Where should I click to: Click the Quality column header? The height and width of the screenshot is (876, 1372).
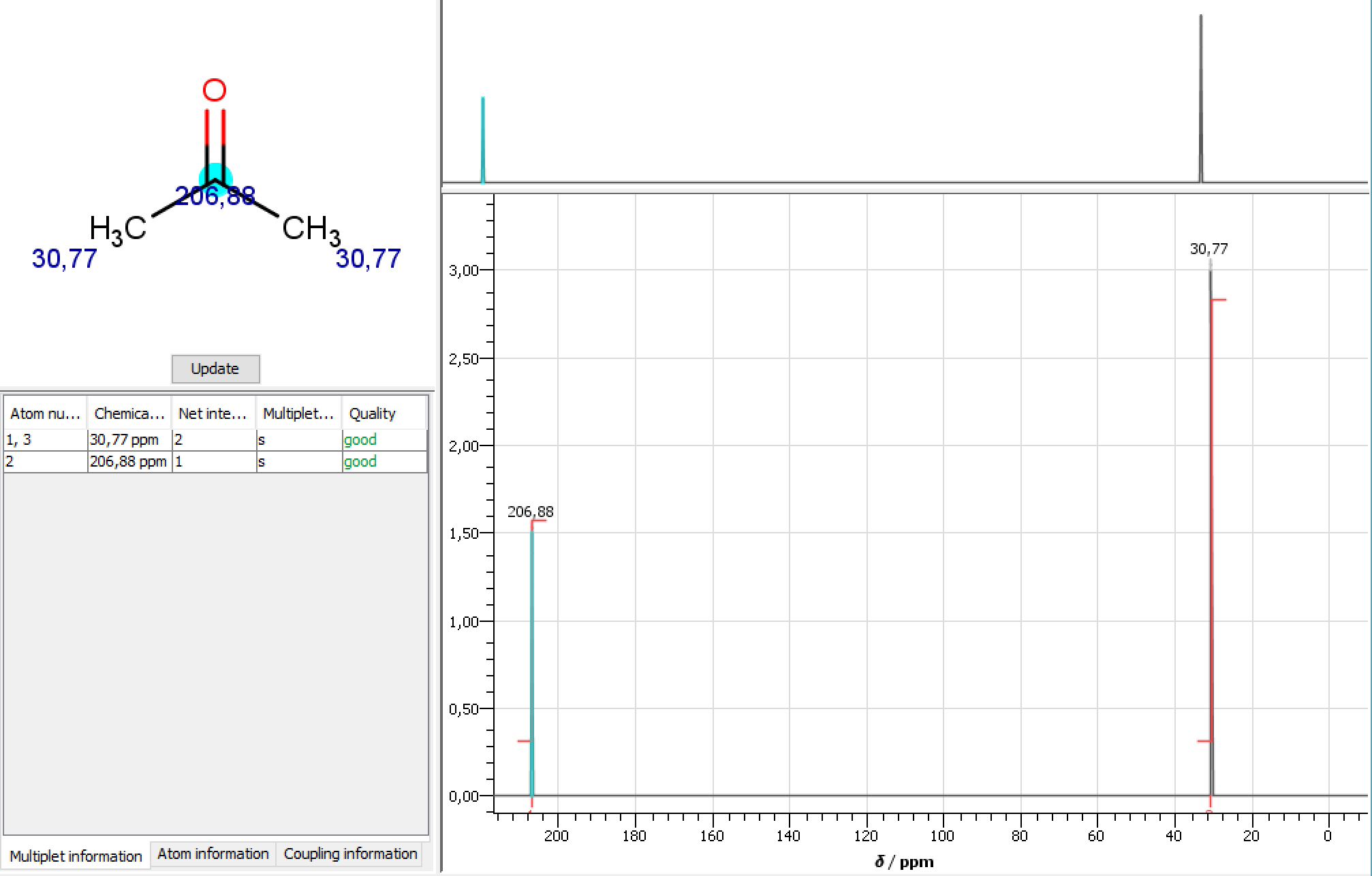[372, 413]
